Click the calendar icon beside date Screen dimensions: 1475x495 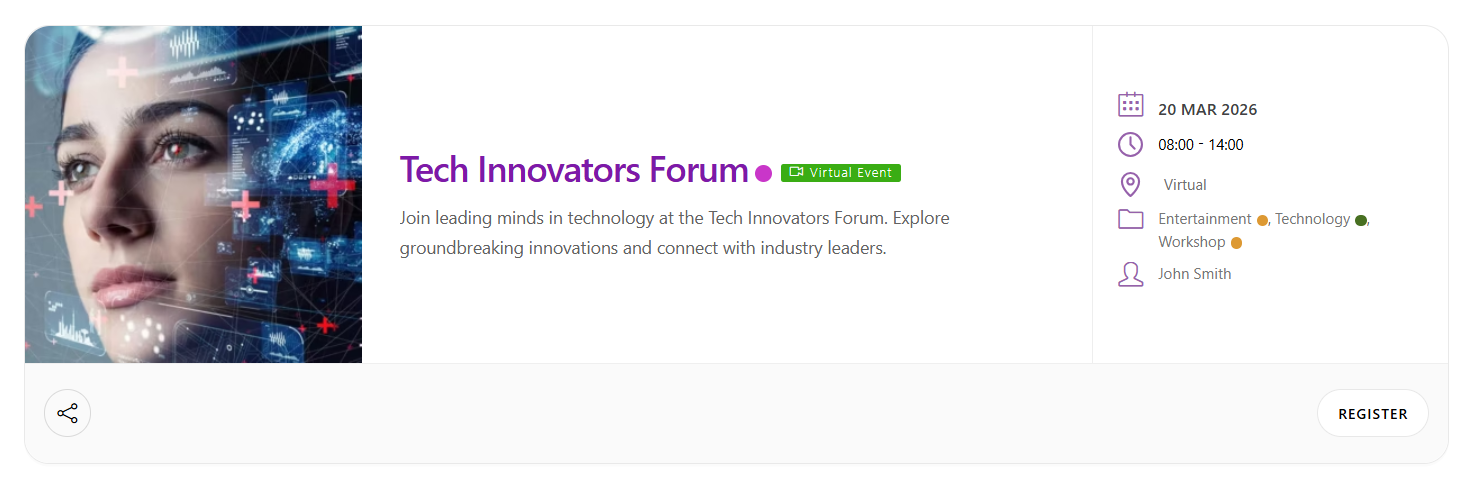click(x=1130, y=105)
